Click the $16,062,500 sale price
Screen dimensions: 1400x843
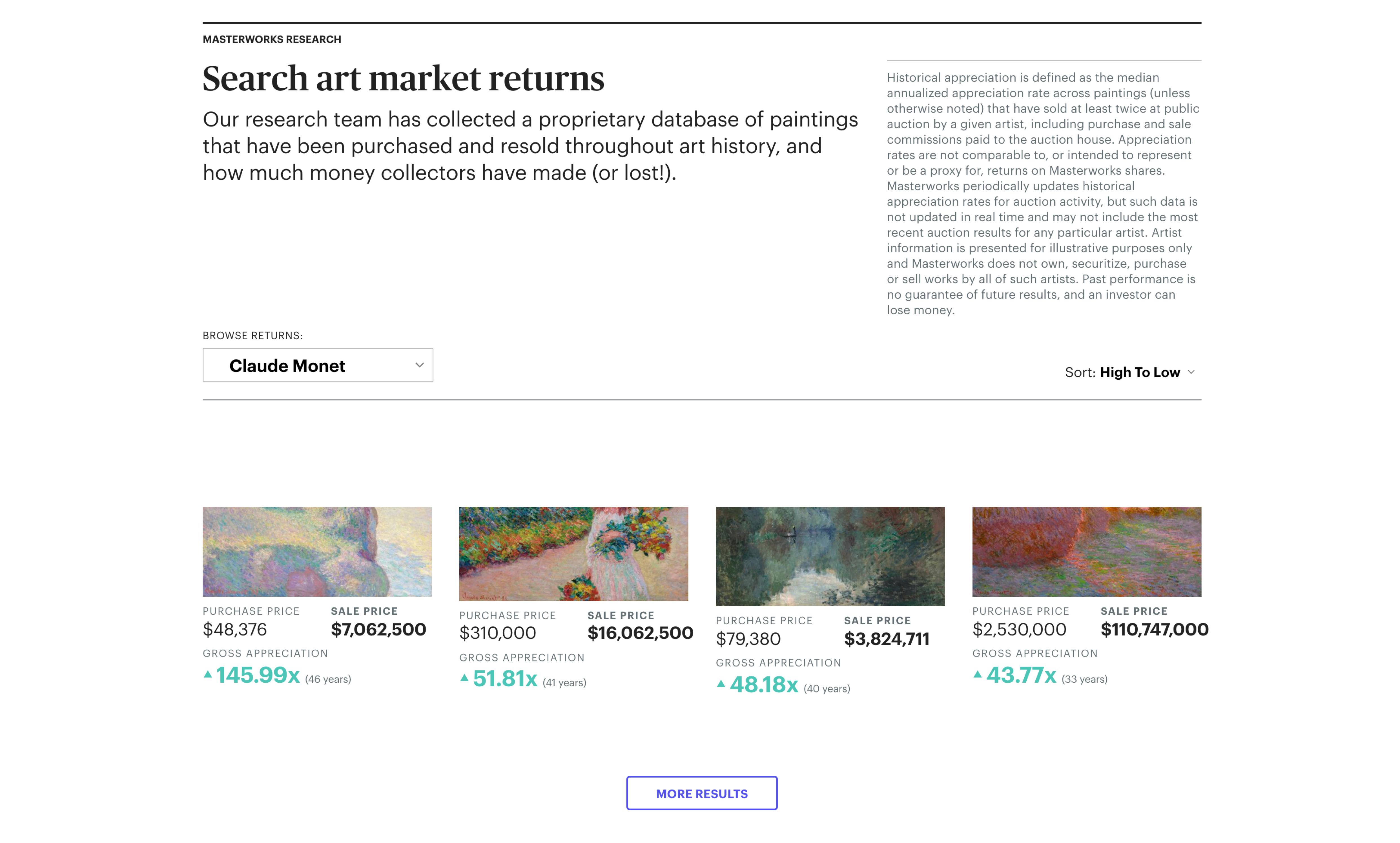click(x=640, y=633)
